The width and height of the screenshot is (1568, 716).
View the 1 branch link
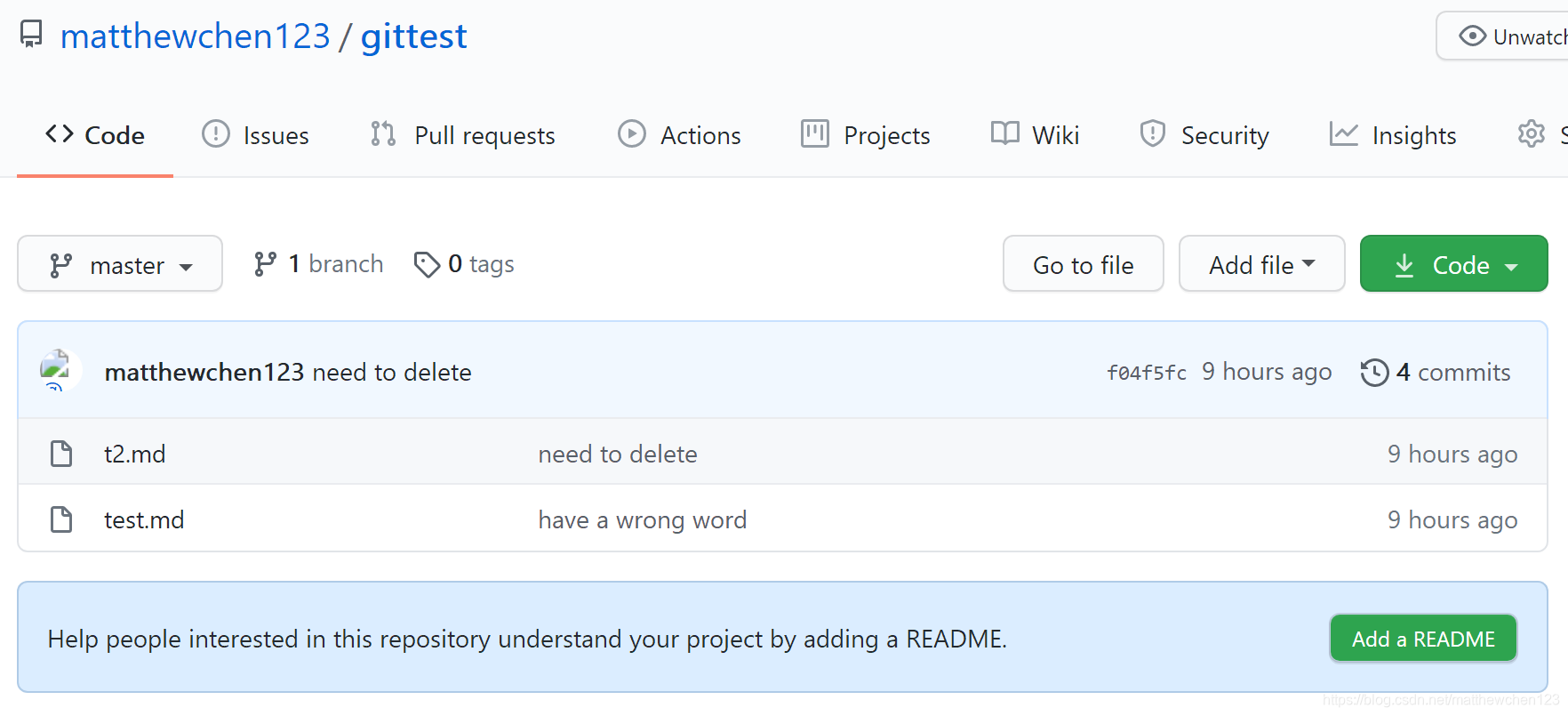(x=318, y=264)
